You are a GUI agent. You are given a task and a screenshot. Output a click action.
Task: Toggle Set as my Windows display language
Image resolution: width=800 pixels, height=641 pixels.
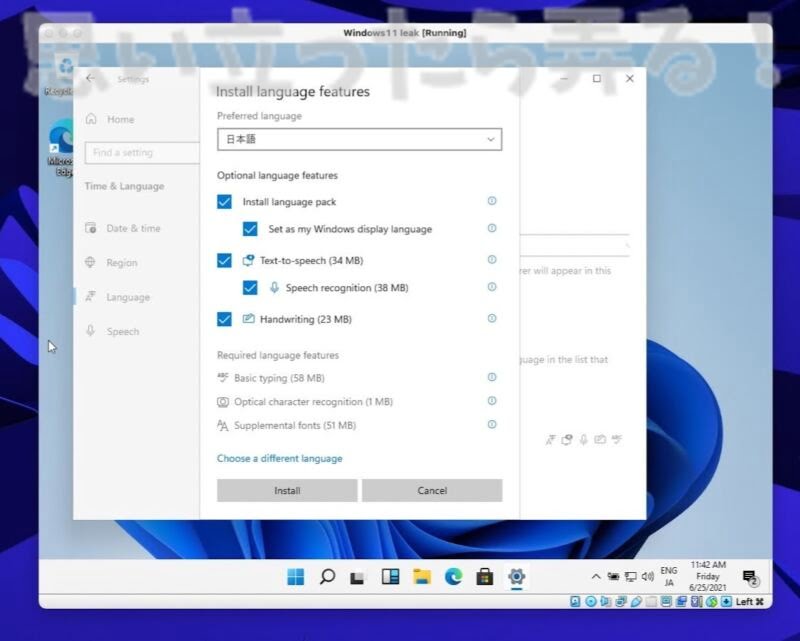(x=250, y=229)
